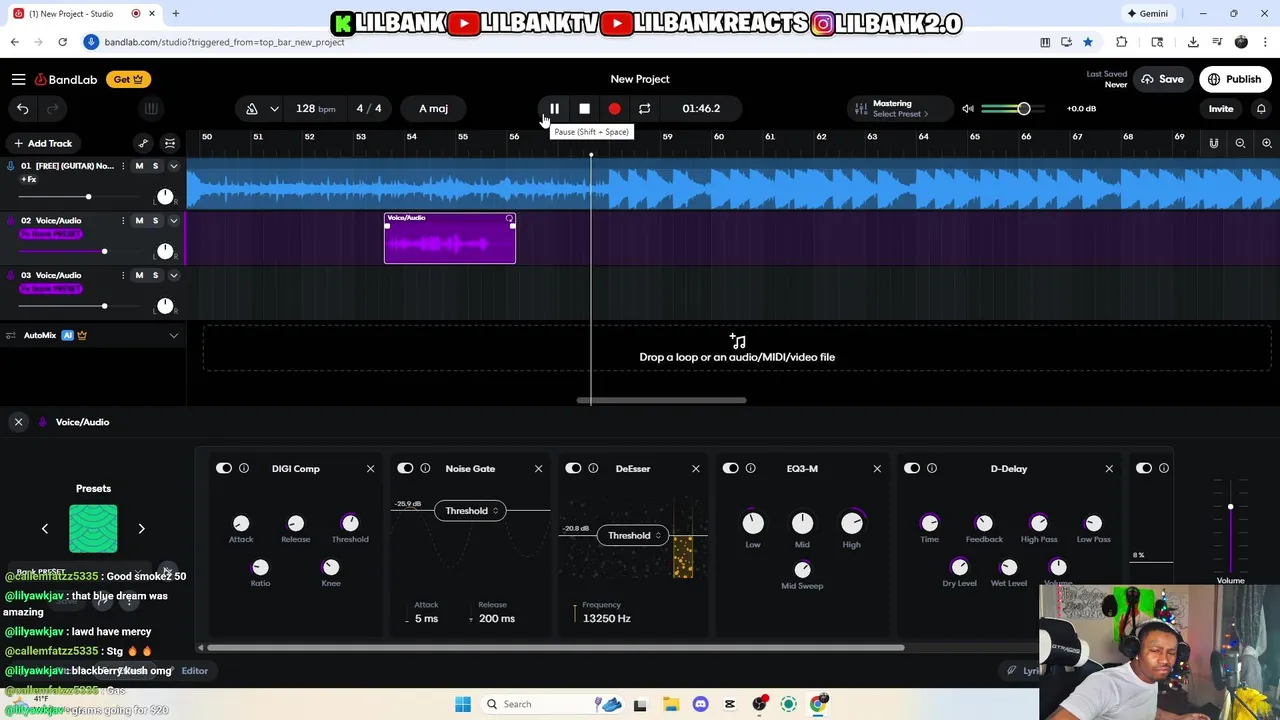Toggle the metronome
Viewport: 1280px width, 720px height.
252,108
